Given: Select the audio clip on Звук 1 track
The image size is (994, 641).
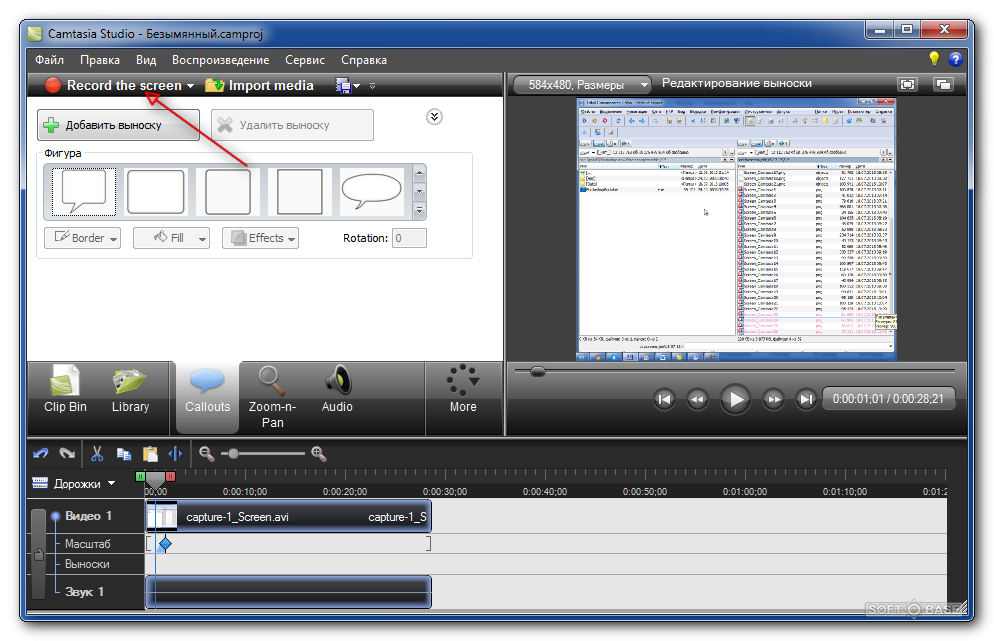Looking at the screenshot, I should tap(289, 592).
